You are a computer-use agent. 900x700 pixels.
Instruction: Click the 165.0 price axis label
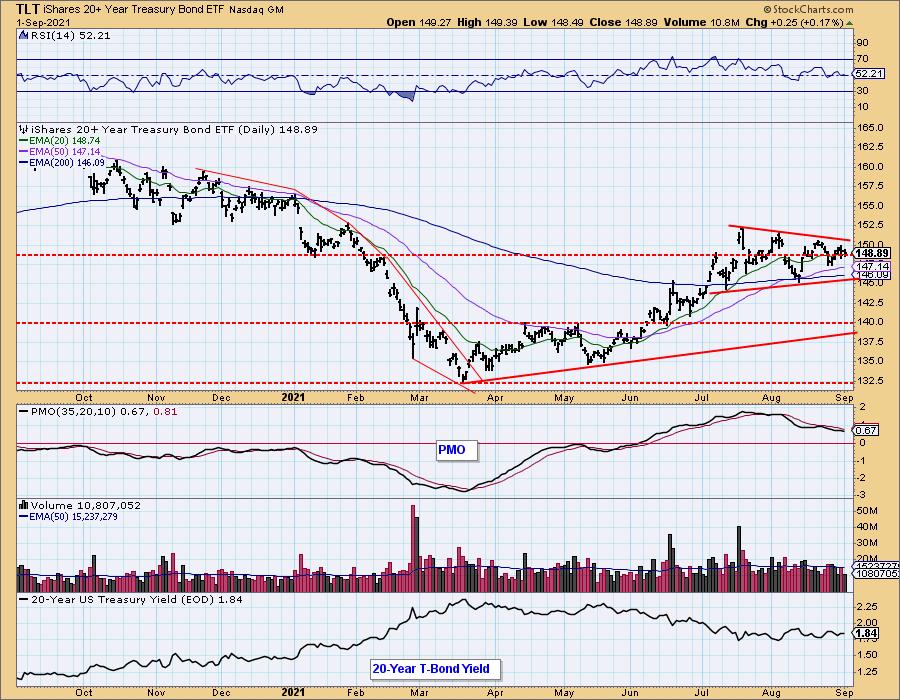point(871,128)
